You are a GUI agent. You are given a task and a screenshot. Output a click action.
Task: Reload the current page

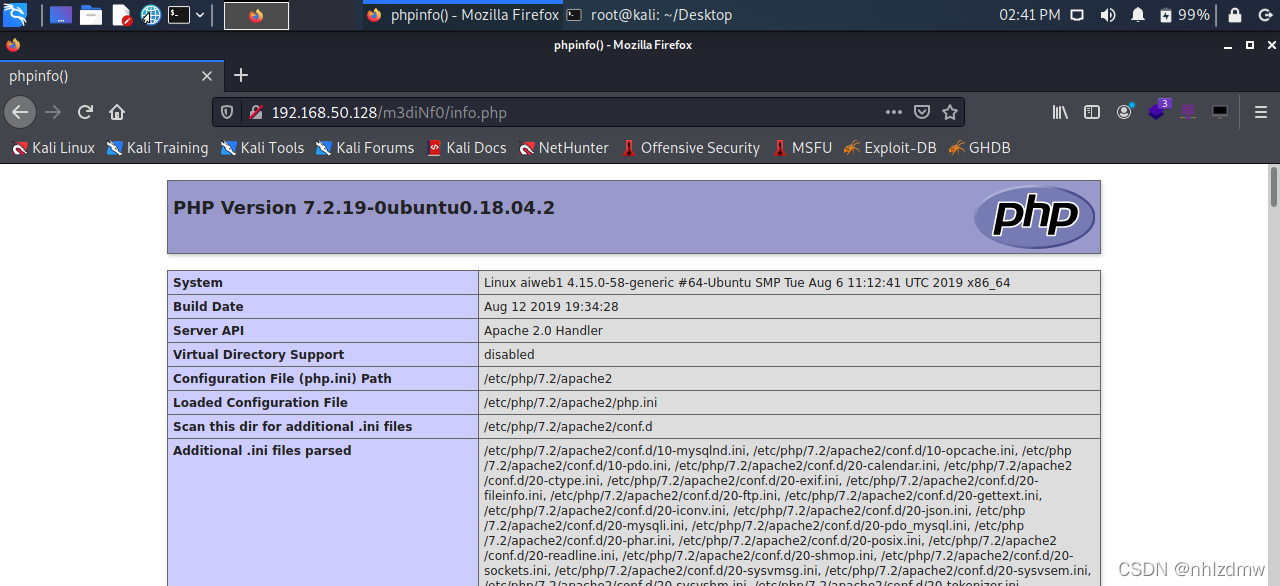(85, 112)
